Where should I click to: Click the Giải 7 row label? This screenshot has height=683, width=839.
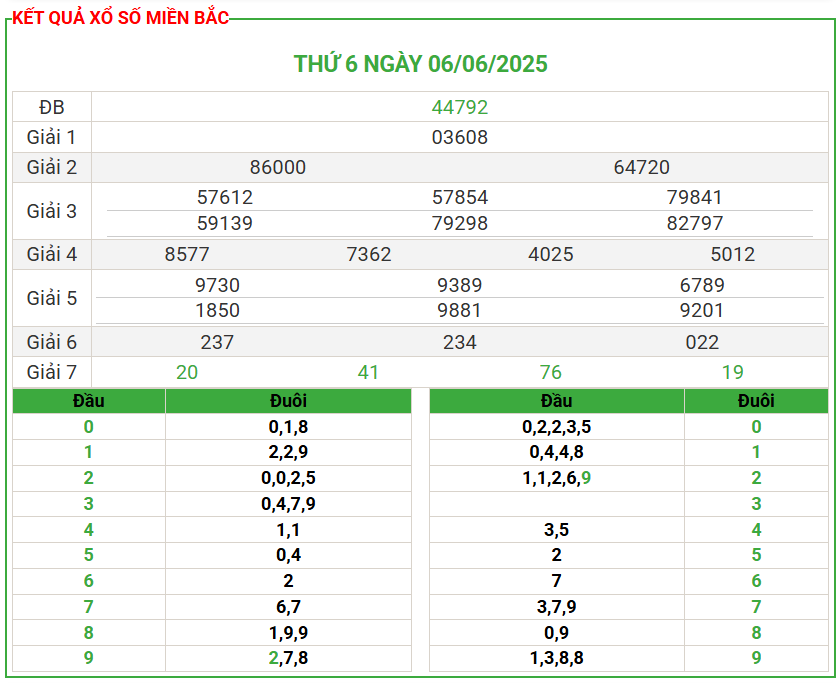52,372
